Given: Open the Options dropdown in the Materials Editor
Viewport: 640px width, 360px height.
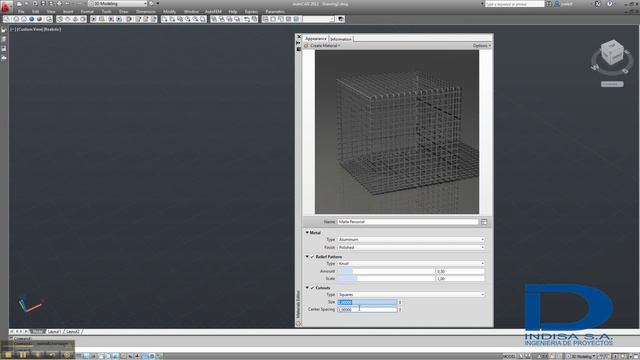Looking at the screenshot, I should click(482, 46).
